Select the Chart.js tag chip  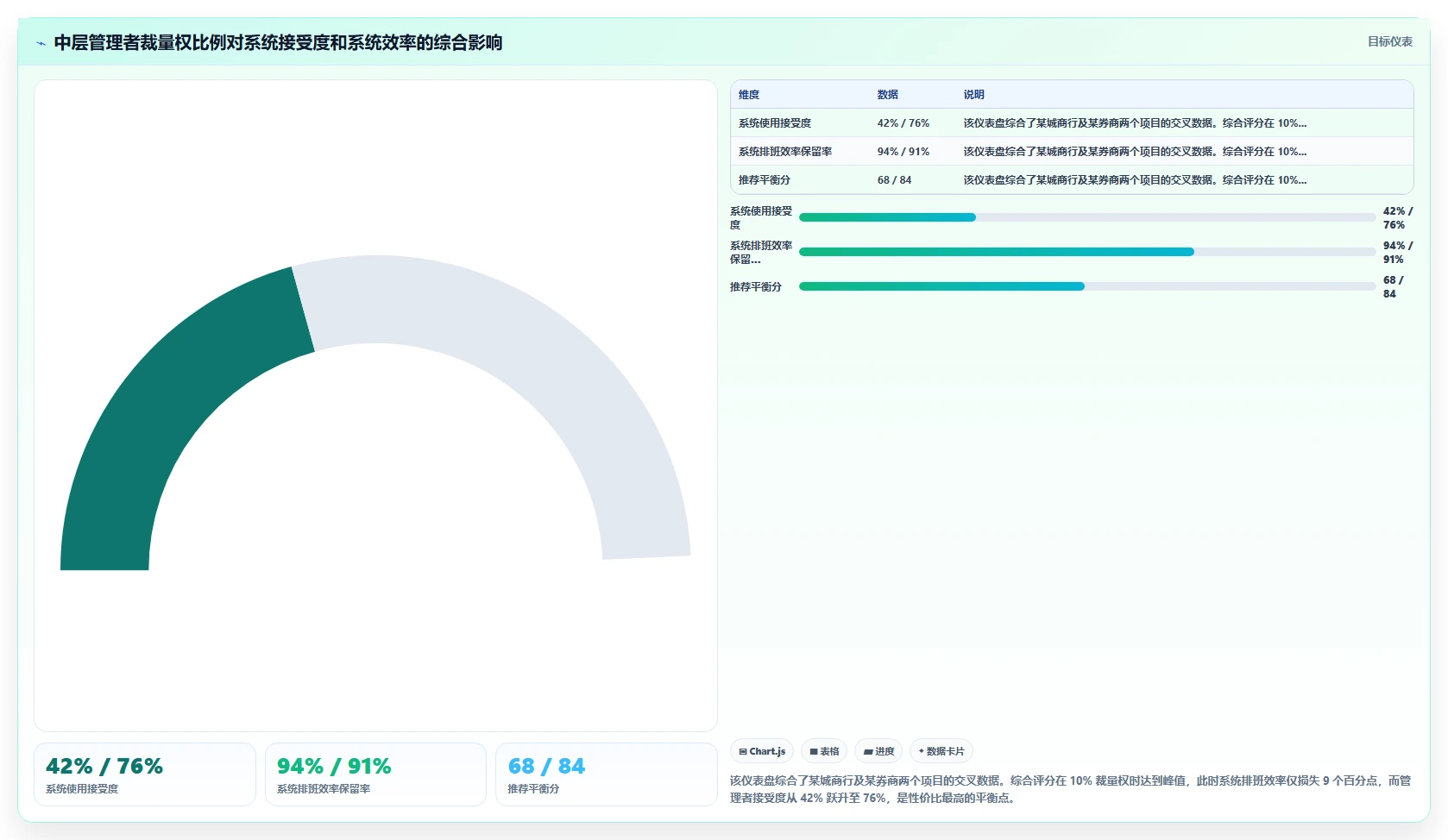[x=762, y=751]
